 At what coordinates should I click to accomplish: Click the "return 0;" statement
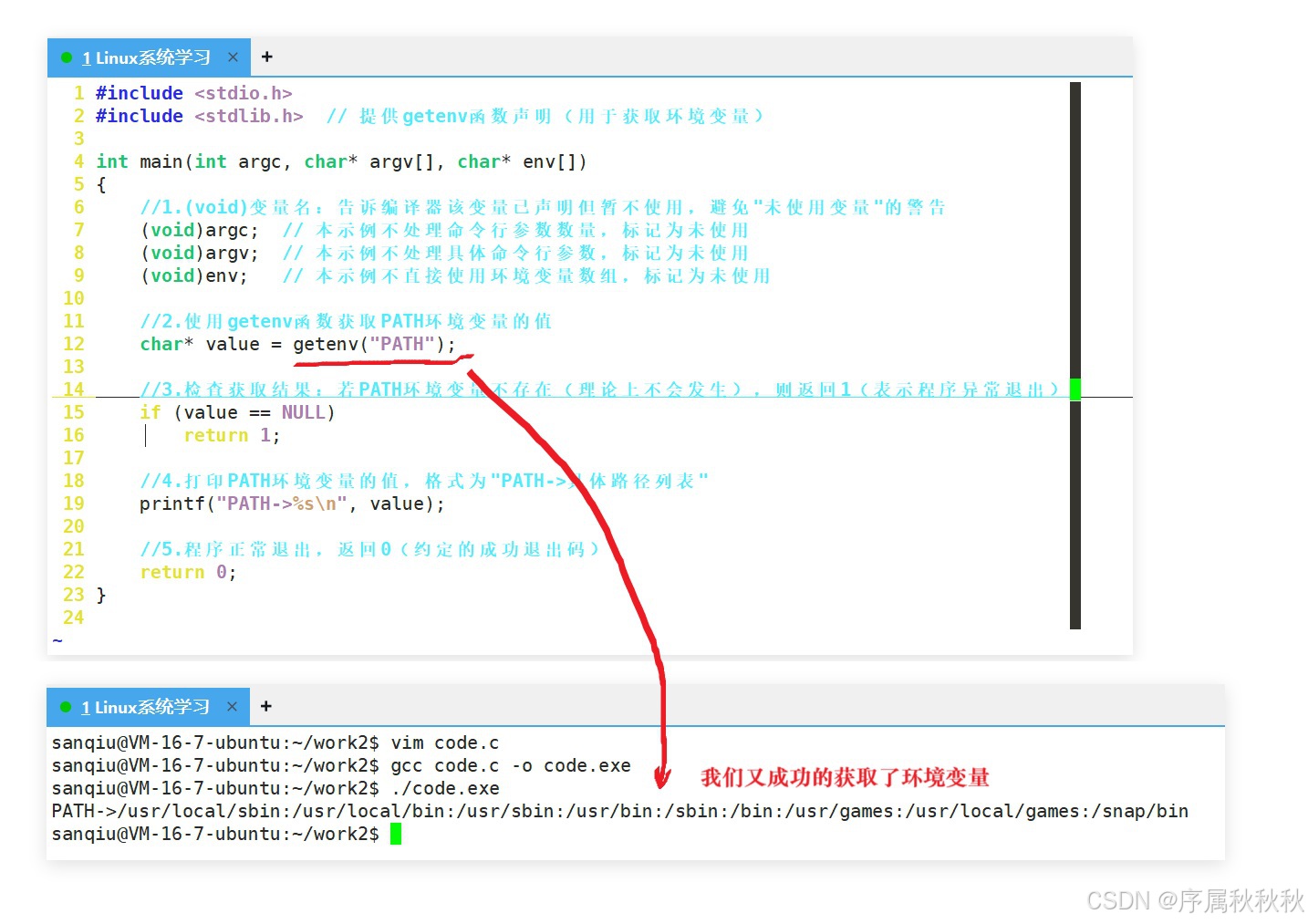point(188,572)
